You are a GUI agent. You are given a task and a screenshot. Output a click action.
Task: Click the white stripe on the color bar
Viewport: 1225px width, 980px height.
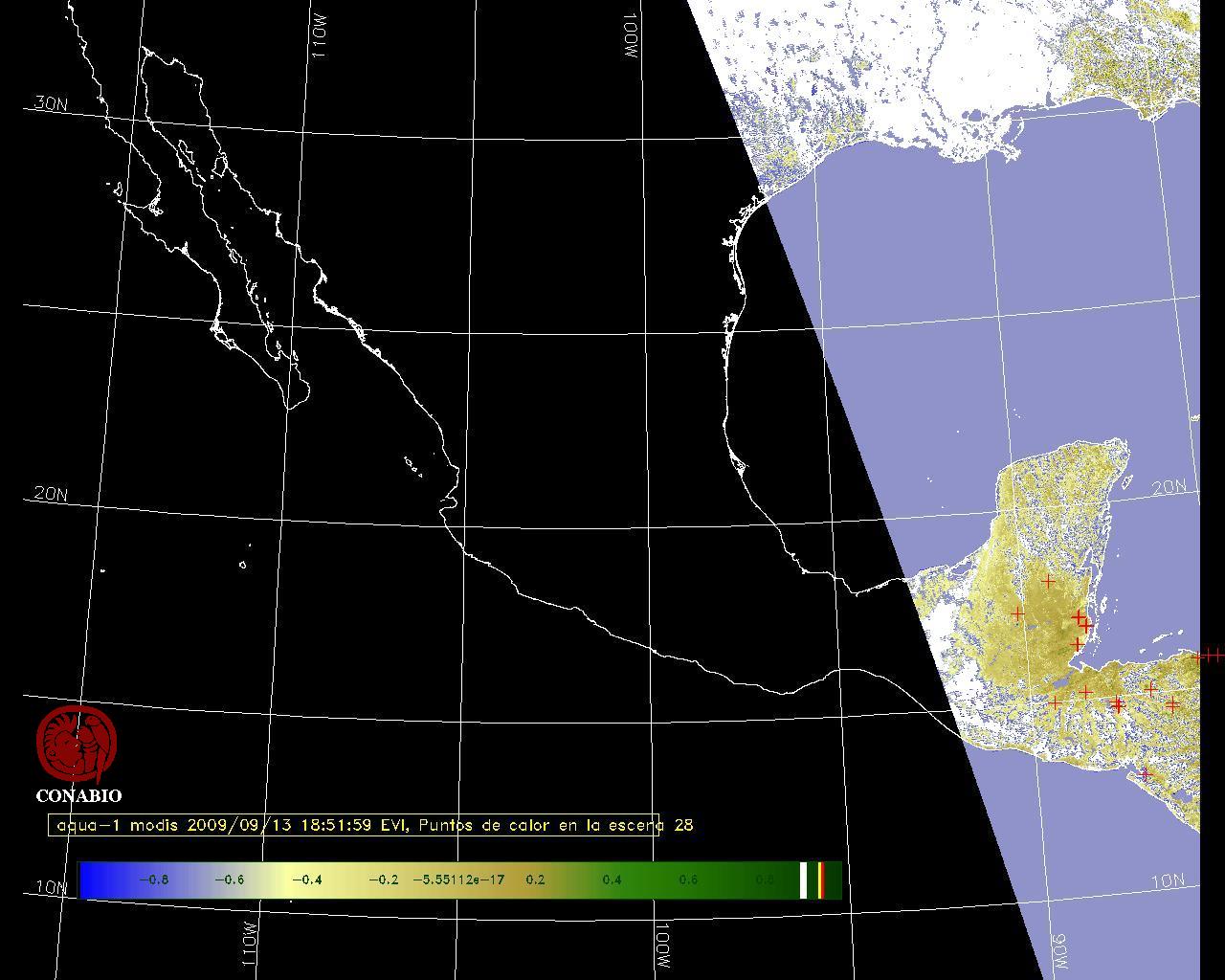click(804, 880)
